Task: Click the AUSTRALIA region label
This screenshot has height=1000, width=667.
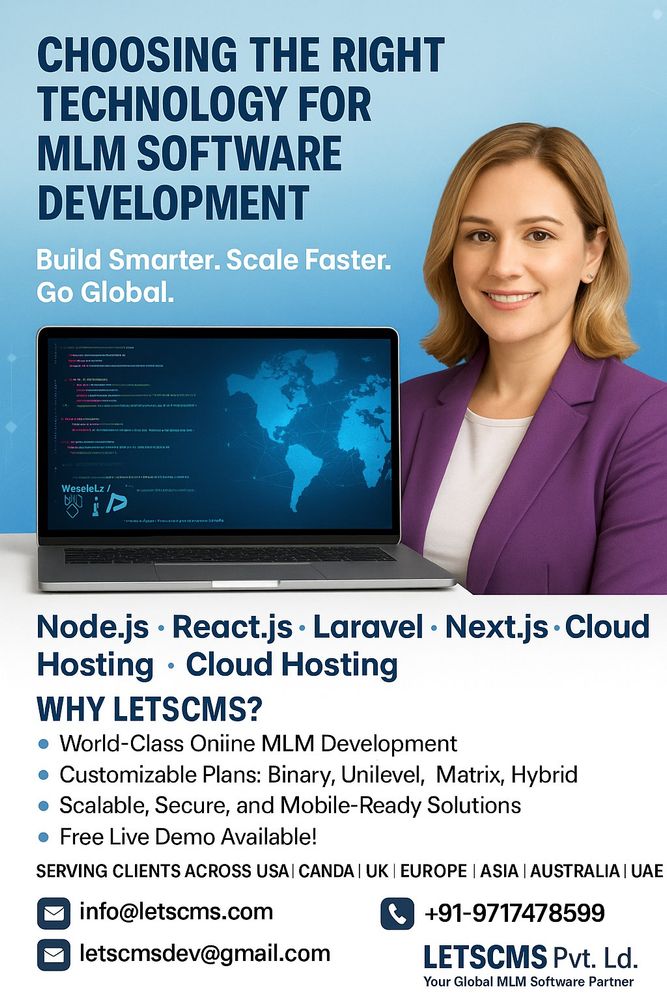Action: [x=575, y=871]
